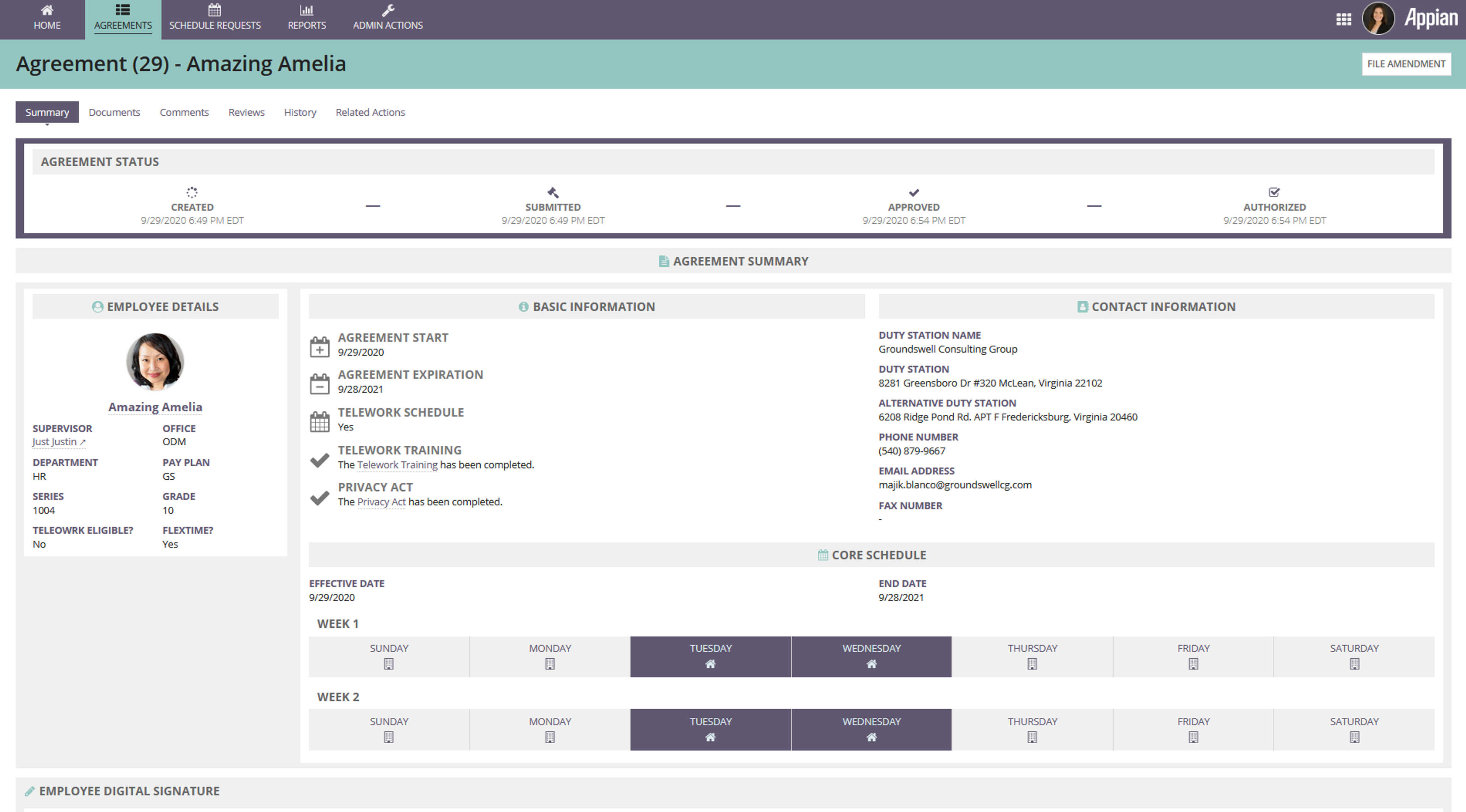Click the email majik.blanco@groundswellcg.com
This screenshot has height=812, width=1466.
[x=954, y=485]
